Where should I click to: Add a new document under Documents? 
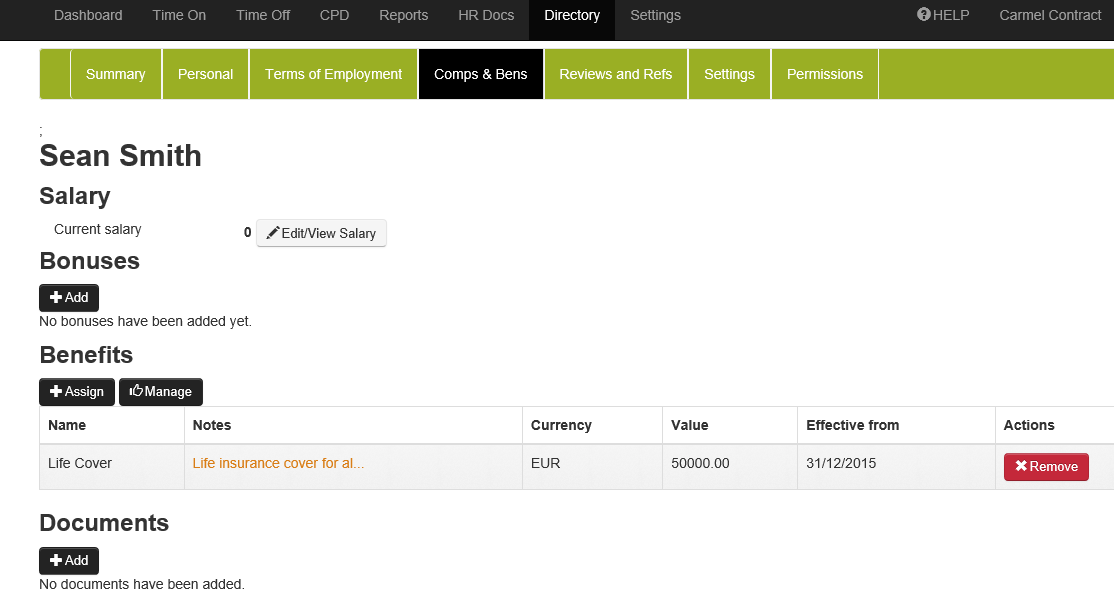[x=69, y=560]
